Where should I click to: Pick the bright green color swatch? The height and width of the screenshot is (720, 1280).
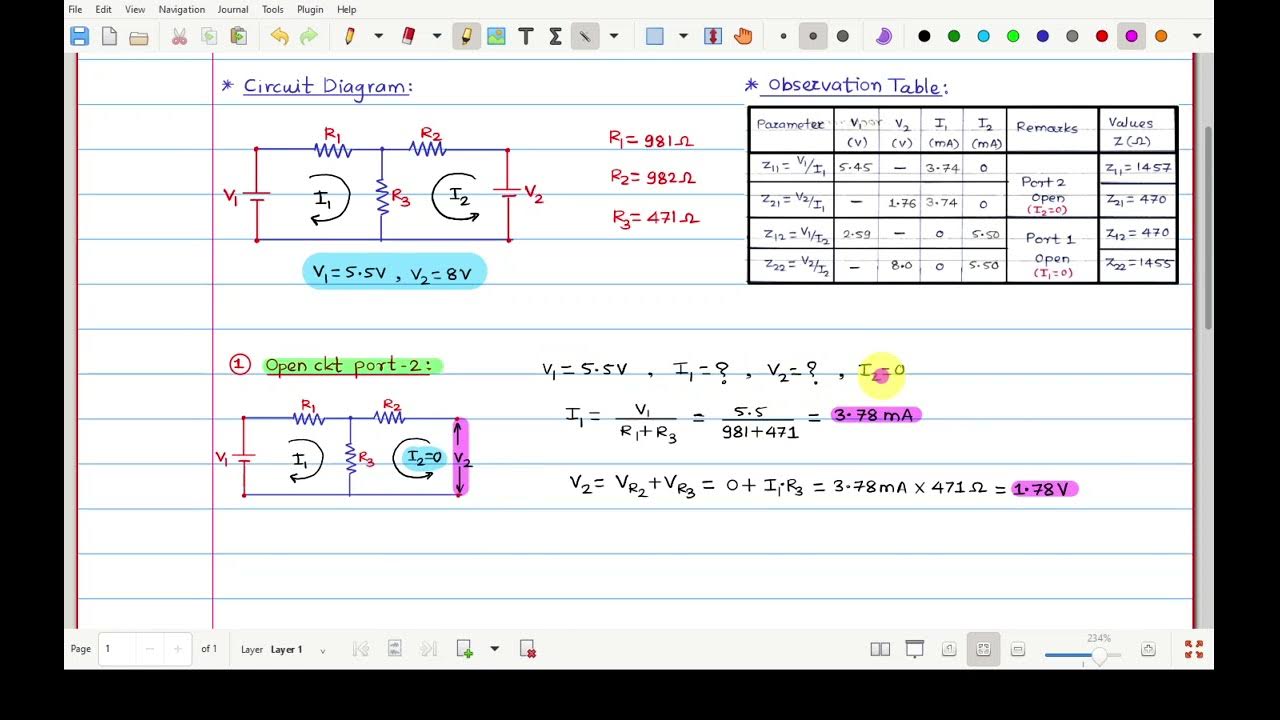pyautogui.click(x=1013, y=37)
